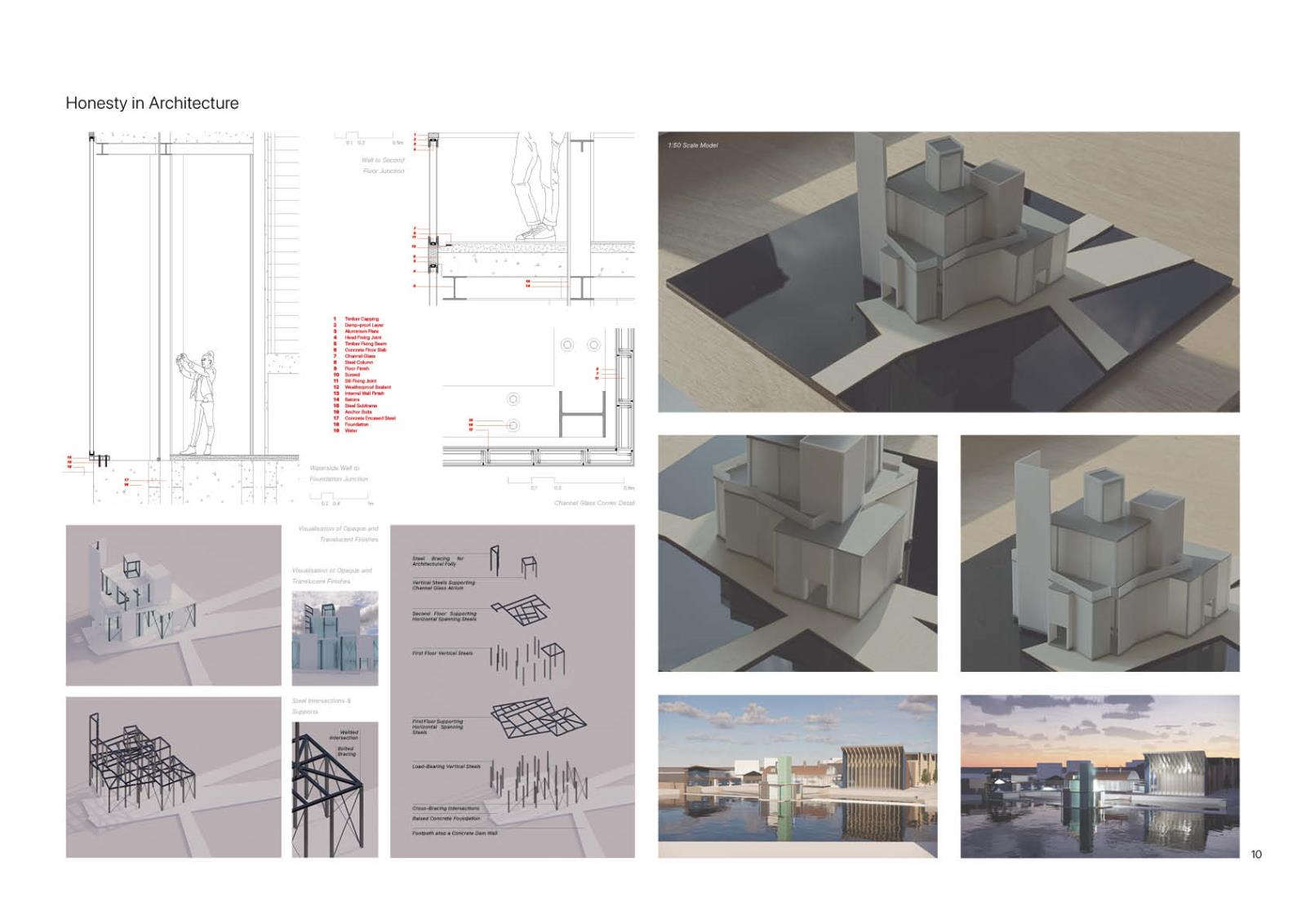The height and width of the screenshot is (924, 1306).
Task: Click the 'Timber Capping' legend entry
Action: pyautogui.click(x=361, y=319)
